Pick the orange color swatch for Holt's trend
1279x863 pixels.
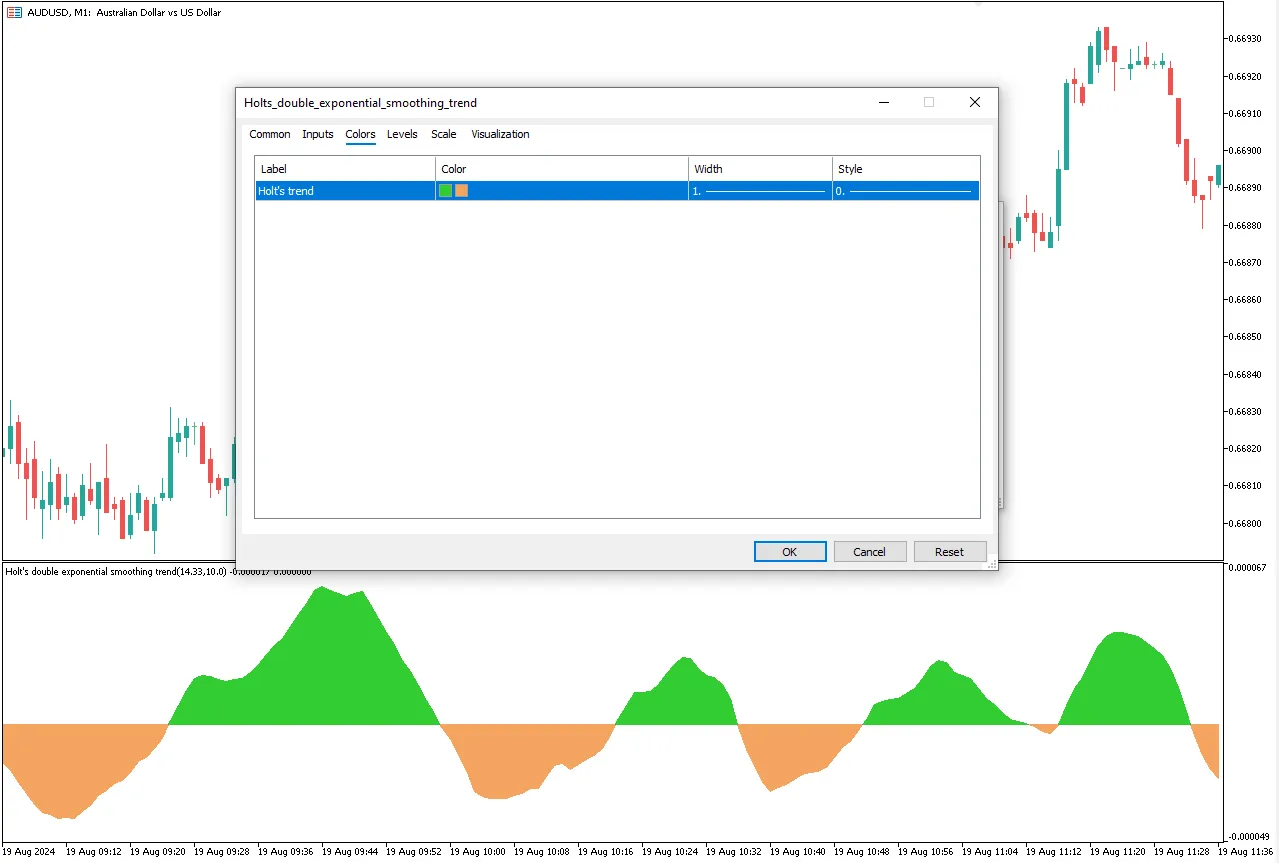coord(462,191)
